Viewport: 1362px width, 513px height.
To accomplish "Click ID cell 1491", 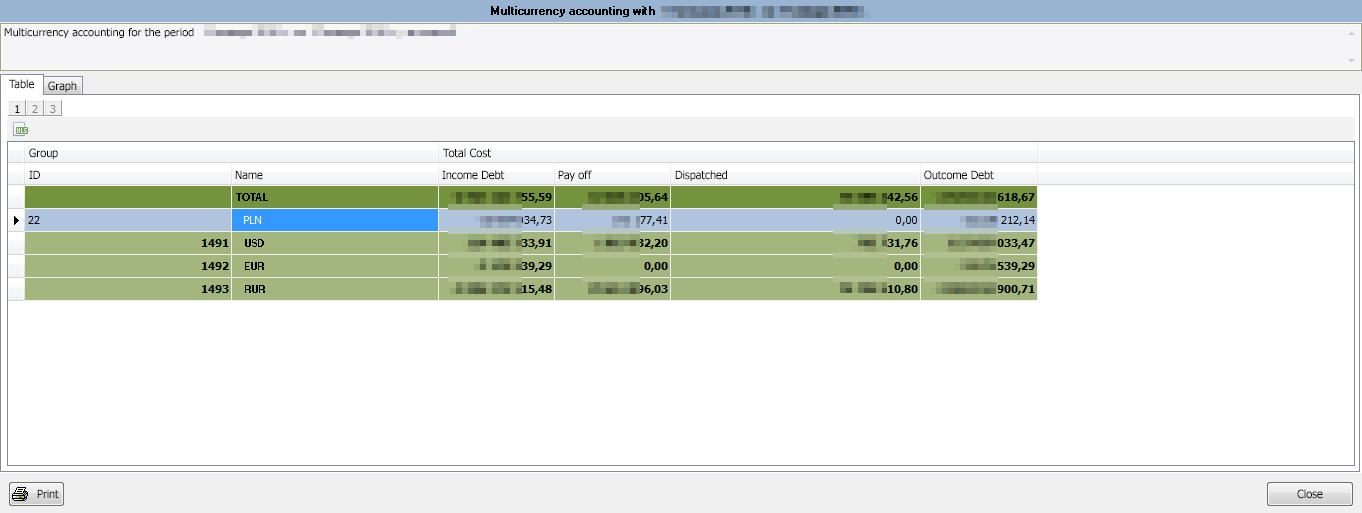I will pyautogui.click(x=128, y=243).
